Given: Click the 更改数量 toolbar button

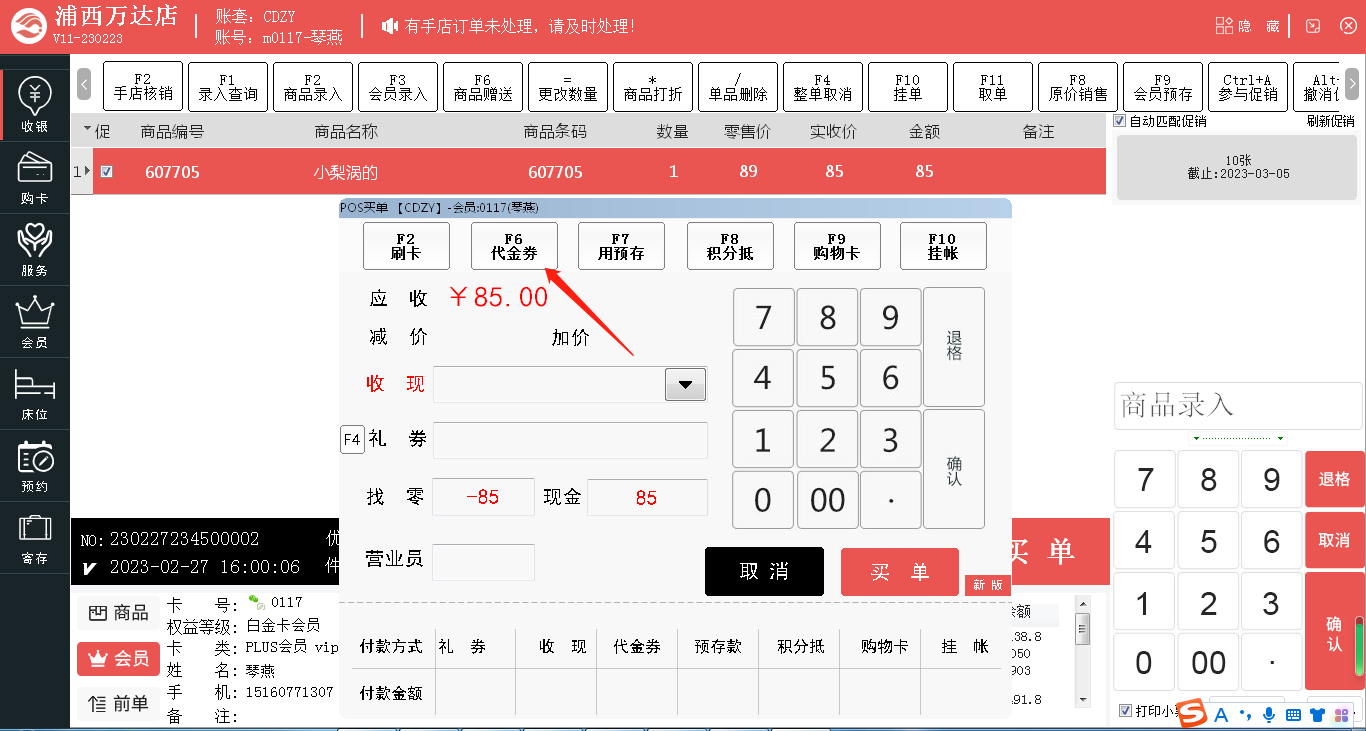Looking at the screenshot, I should 568,86.
